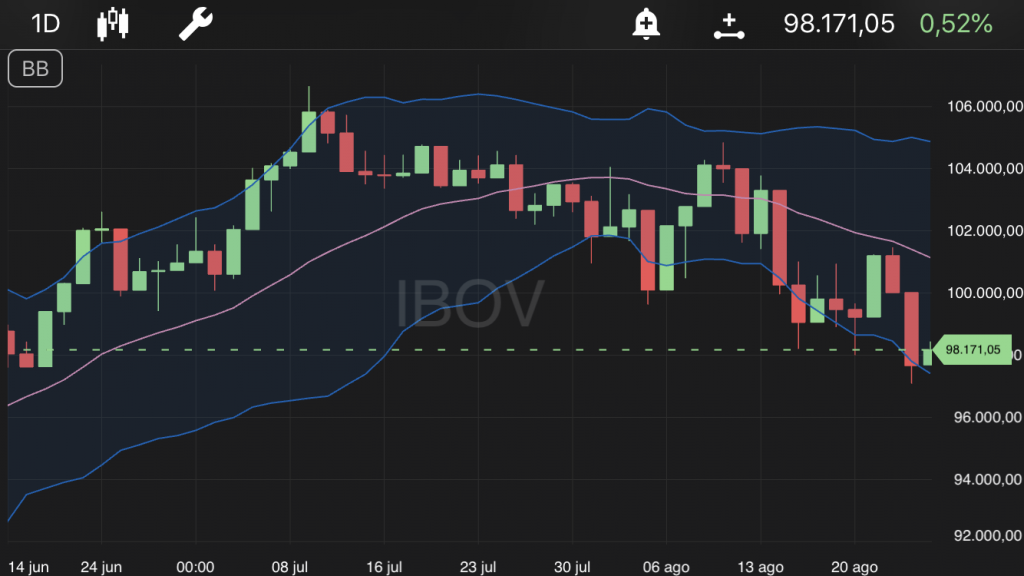
Task: Click the 13 ago date label
Action: (760, 567)
